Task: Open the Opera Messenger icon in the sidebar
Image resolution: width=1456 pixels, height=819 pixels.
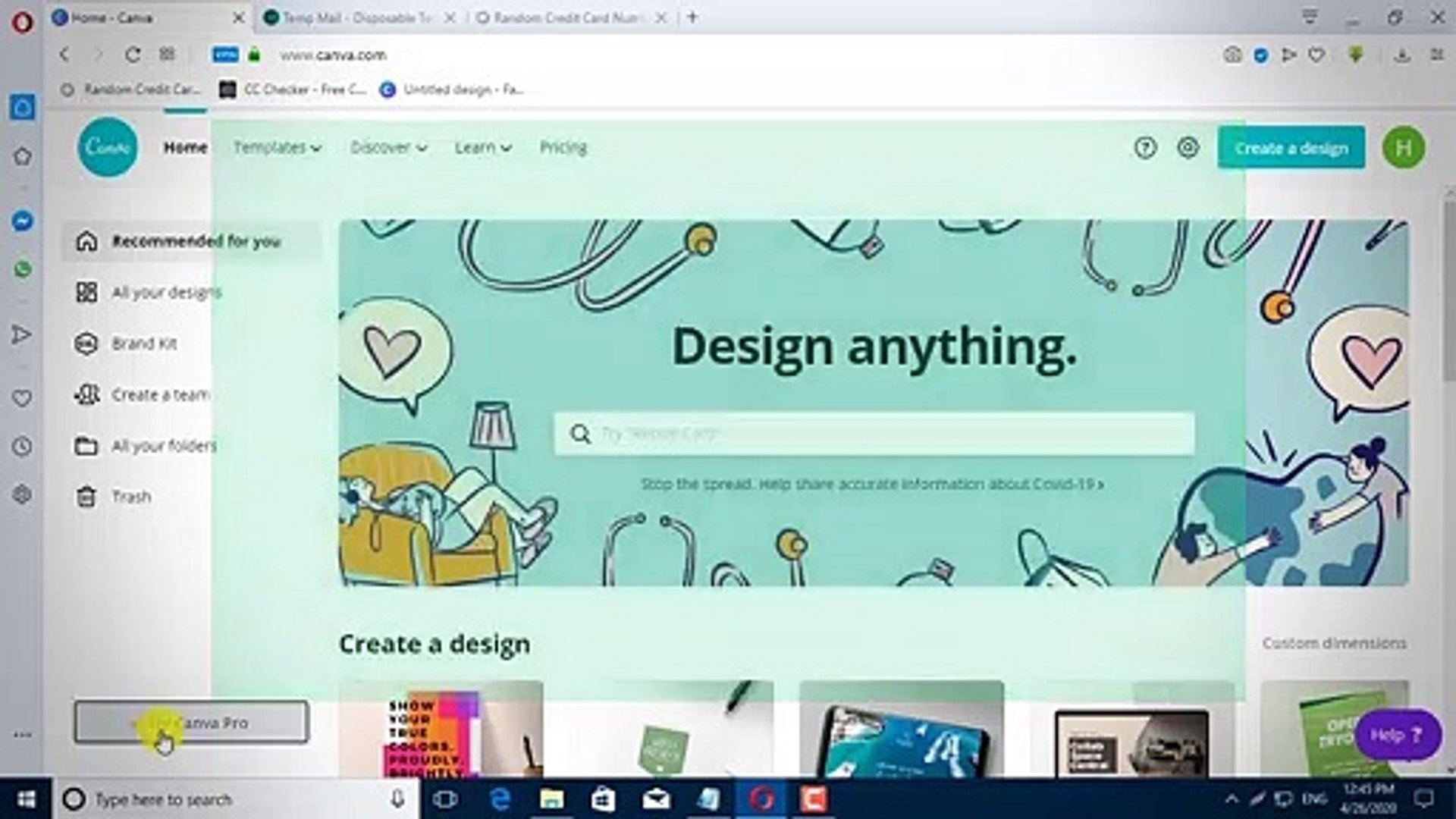Action: tap(23, 221)
